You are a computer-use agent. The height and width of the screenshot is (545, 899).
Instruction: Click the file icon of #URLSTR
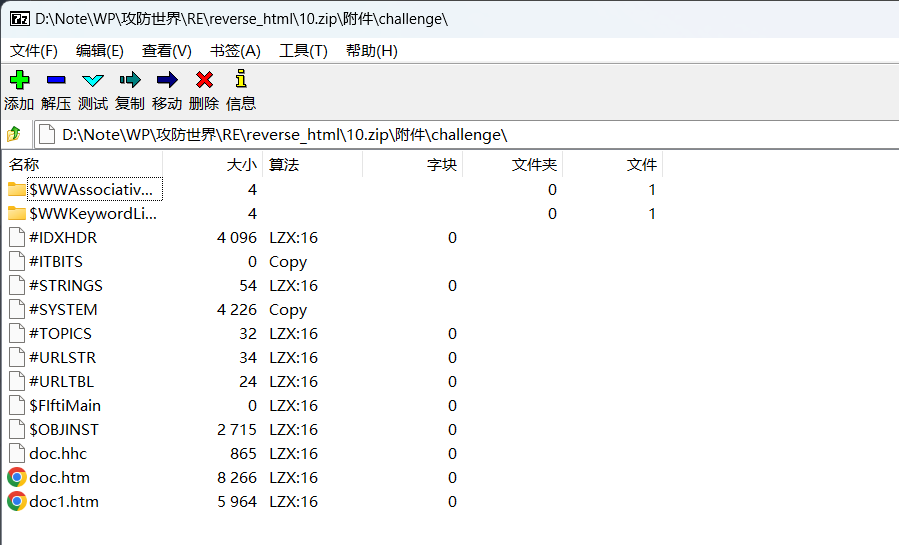17,358
